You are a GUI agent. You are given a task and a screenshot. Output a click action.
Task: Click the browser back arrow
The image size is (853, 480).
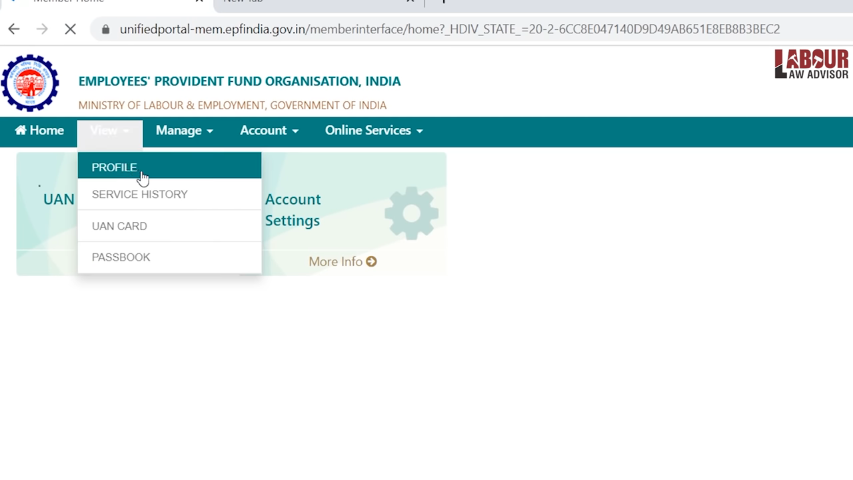[x=14, y=29]
